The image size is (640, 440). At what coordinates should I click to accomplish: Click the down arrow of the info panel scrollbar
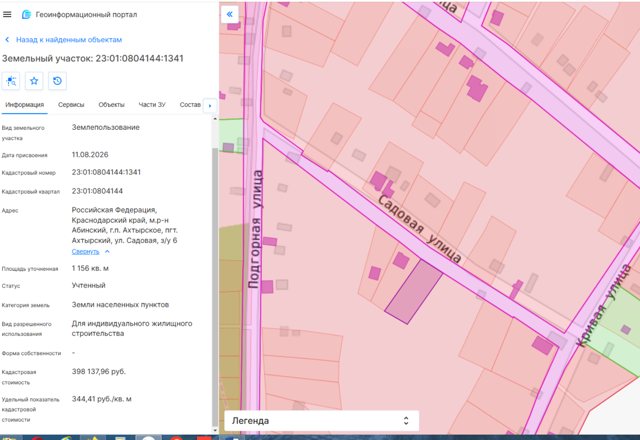215,430
